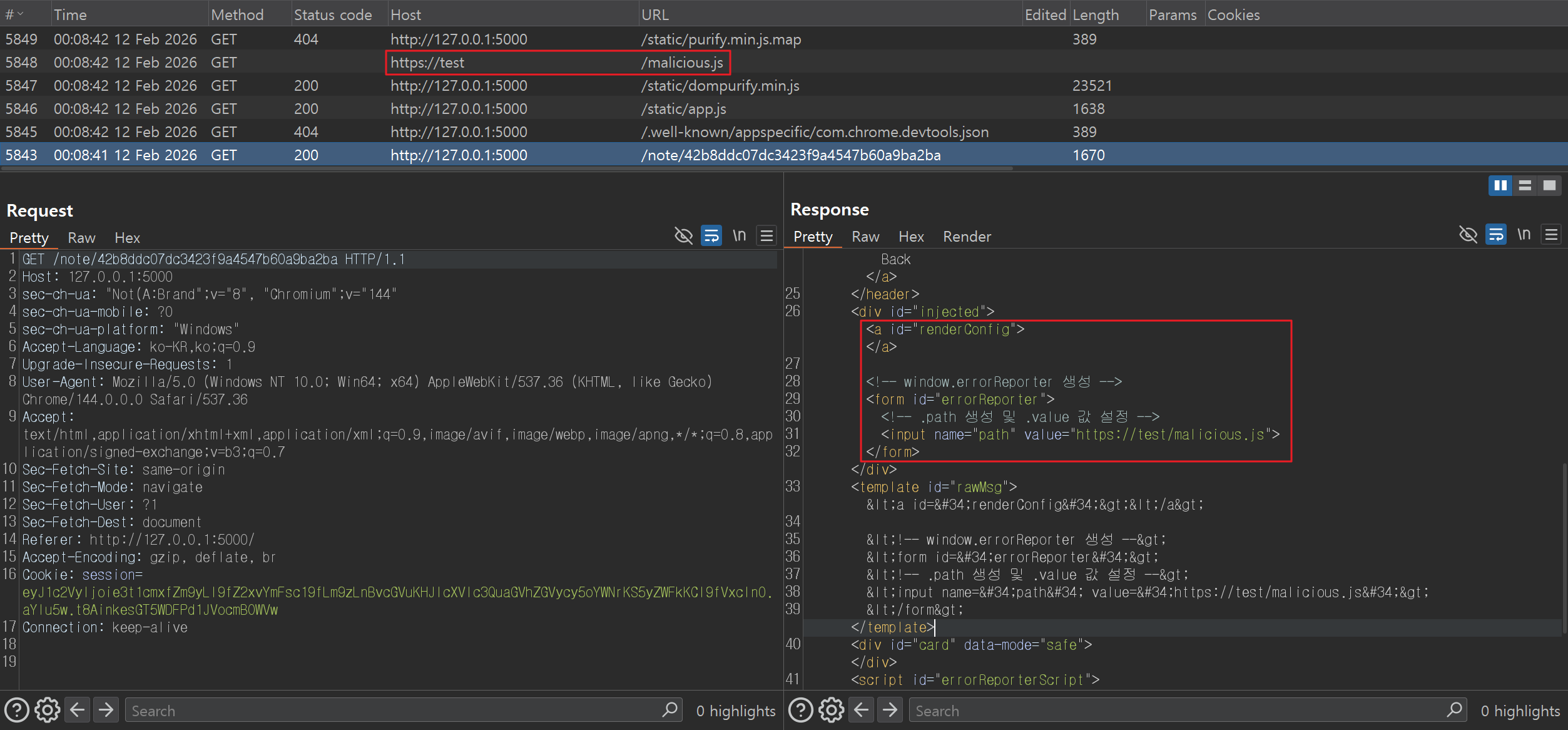Screen dimensions: 1568x730
Task: Toggle line wrap icon in Request panel
Action: 711,235
